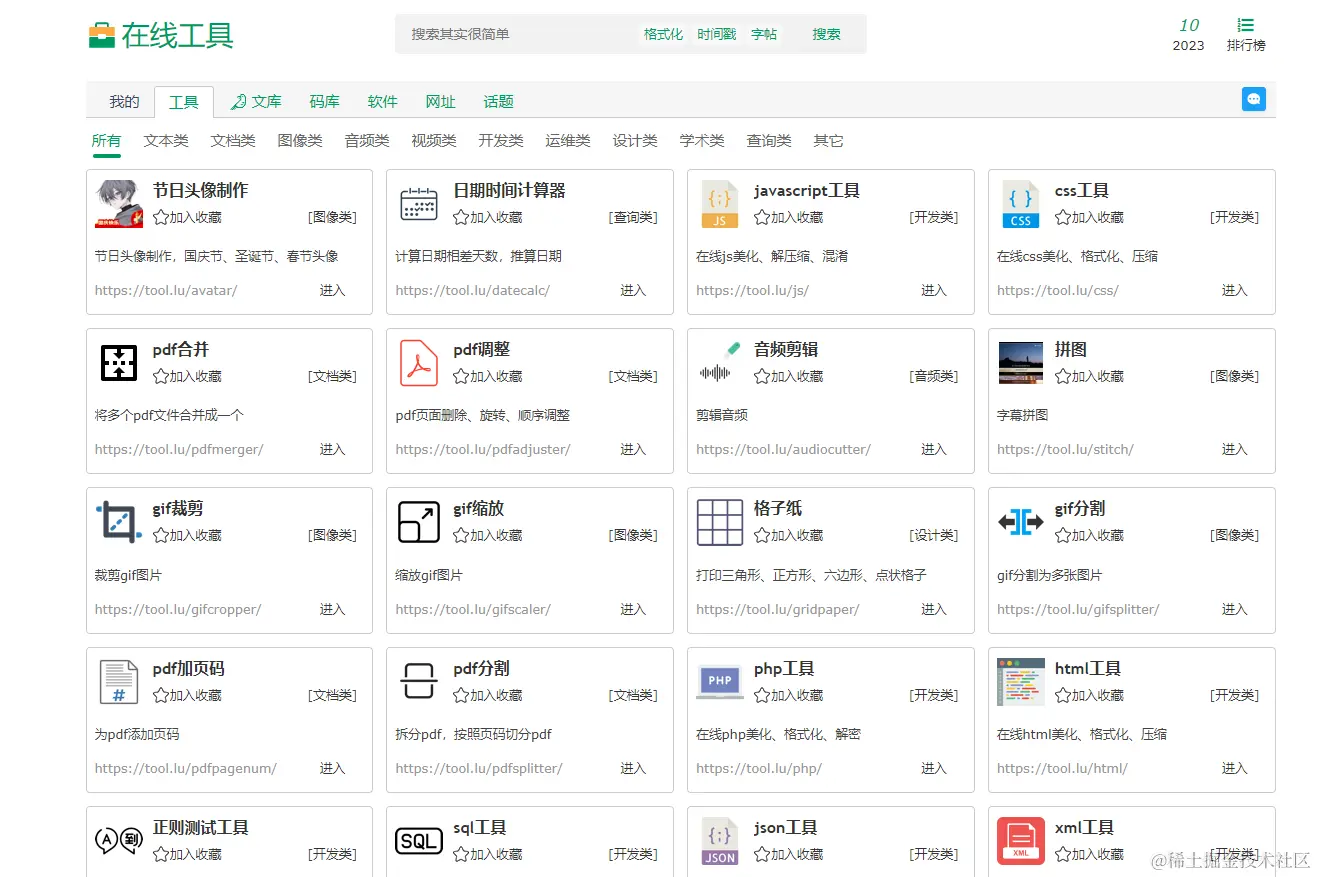This screenshot has height=877, width=1317.
Task: Select the 其它 category filter
Action: pyautogui.click(x=828, y=141)
